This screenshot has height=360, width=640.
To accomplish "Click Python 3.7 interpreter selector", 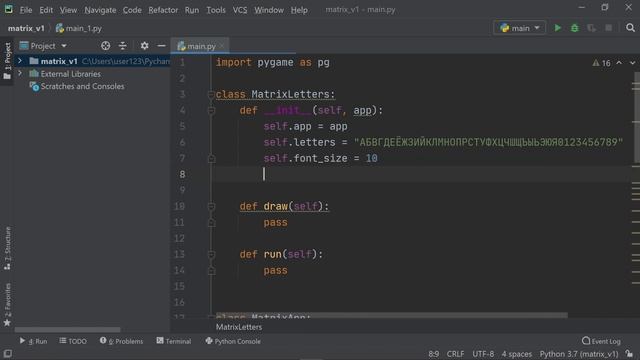I will pos(579,354).
